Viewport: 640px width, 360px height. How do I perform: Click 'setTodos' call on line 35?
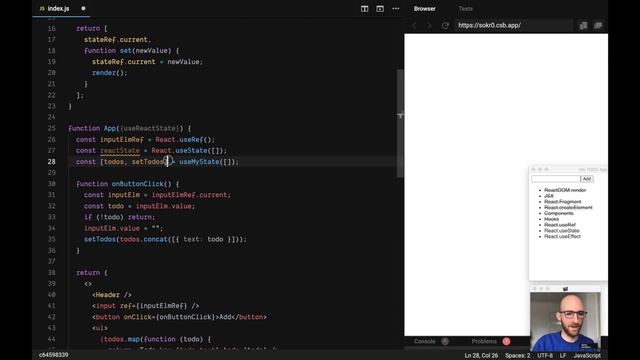(x=100, y=240)
